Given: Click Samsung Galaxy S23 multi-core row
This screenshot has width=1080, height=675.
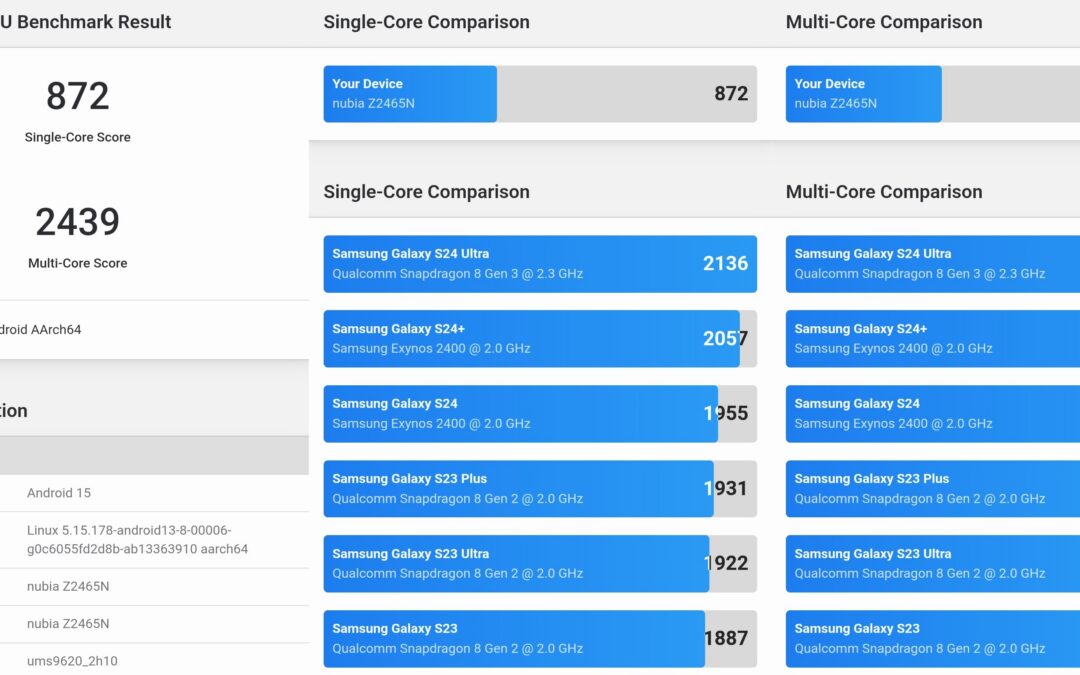Looking at the screenshot, I should click(932, 639).
